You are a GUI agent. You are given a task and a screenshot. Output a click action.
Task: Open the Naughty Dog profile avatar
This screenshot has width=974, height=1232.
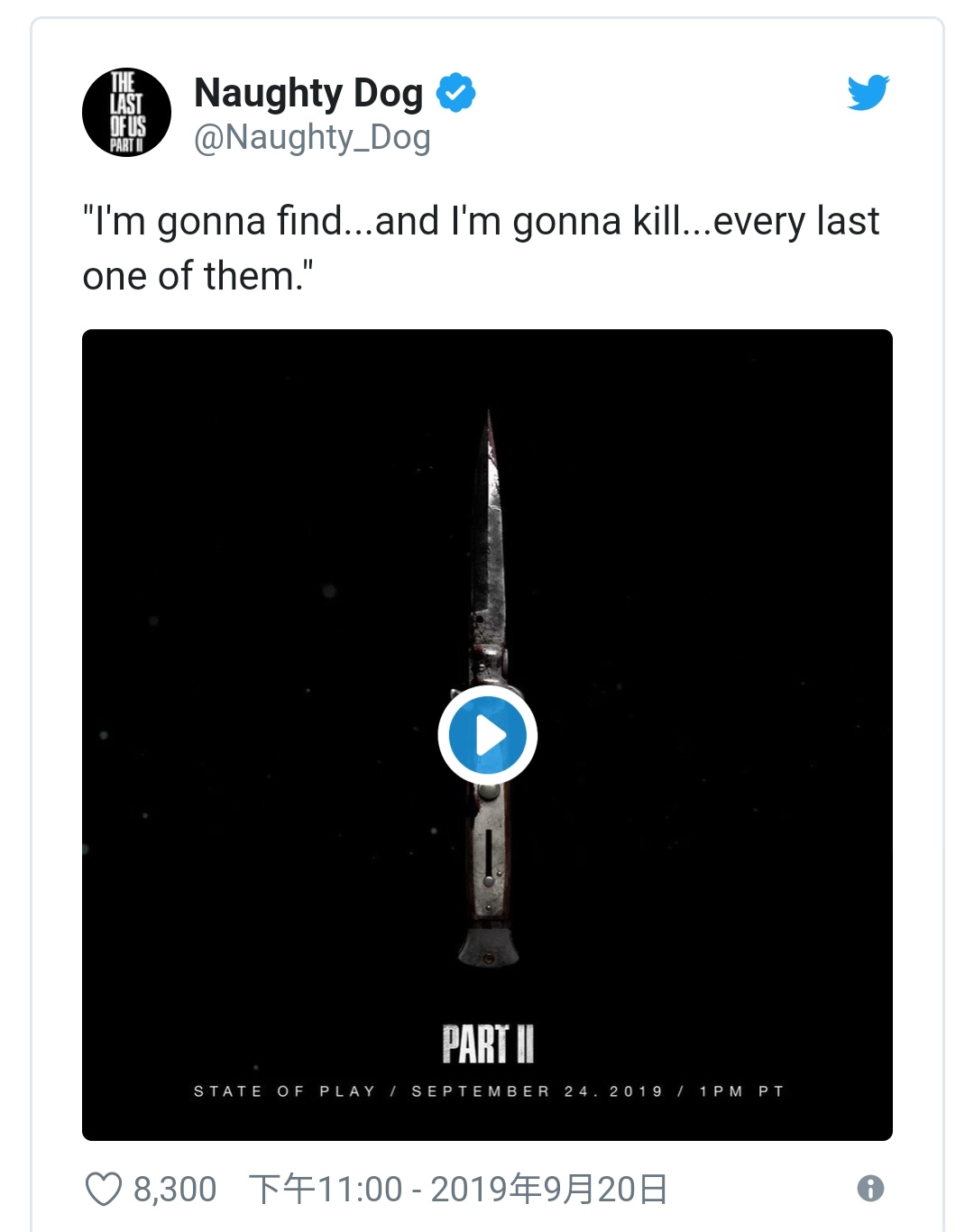coord(126,113)
